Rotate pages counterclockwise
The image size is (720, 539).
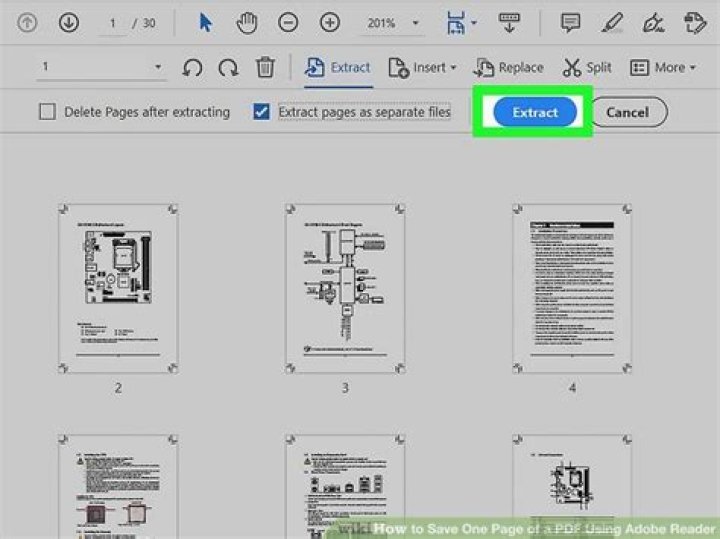192,68
